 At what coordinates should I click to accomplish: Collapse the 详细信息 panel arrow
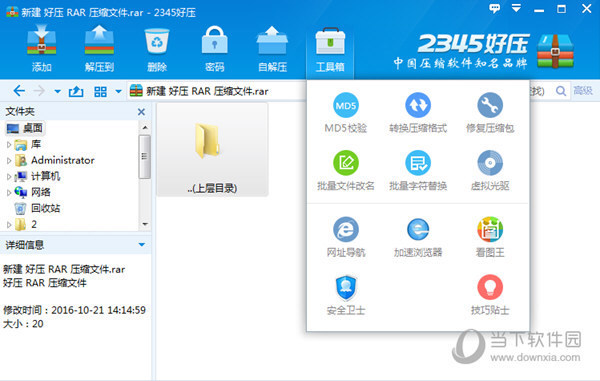[142, 245]
